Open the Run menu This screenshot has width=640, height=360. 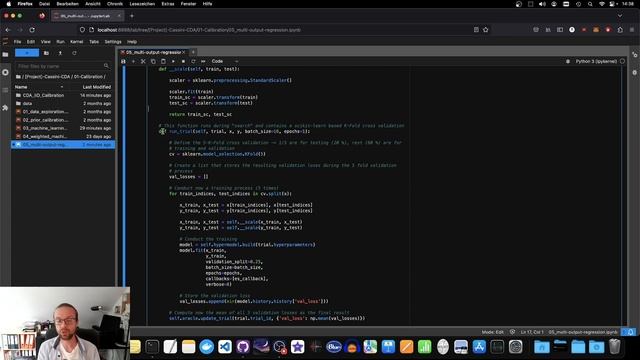pyautogui.click(x=60, y=42)
